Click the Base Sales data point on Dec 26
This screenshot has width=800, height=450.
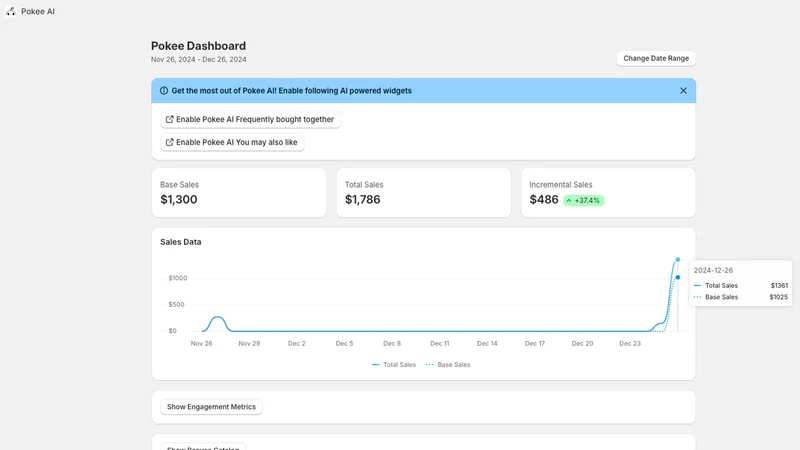[678, 278]
